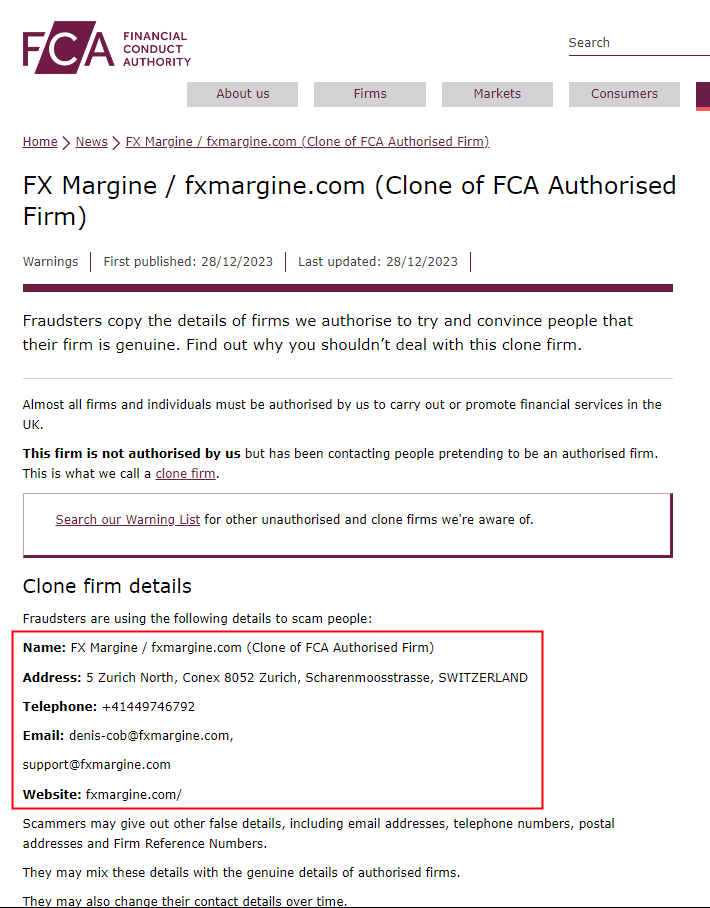Viewport: 710px width, 908px height.
Task: Open the Markets menu
Action: tap(497, 94)
